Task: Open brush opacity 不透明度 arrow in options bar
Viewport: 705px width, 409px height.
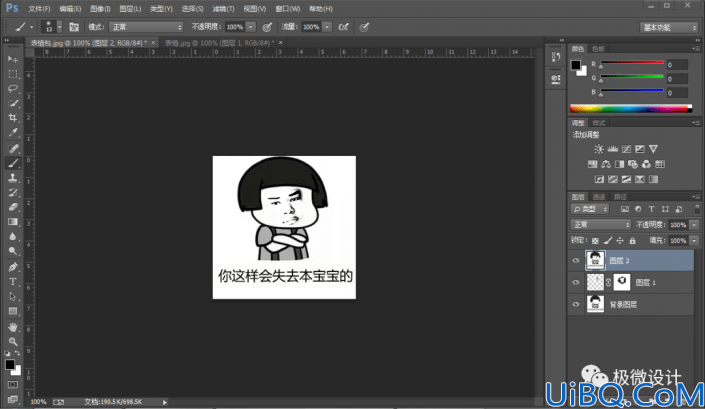Action: [x=251, y=27]
